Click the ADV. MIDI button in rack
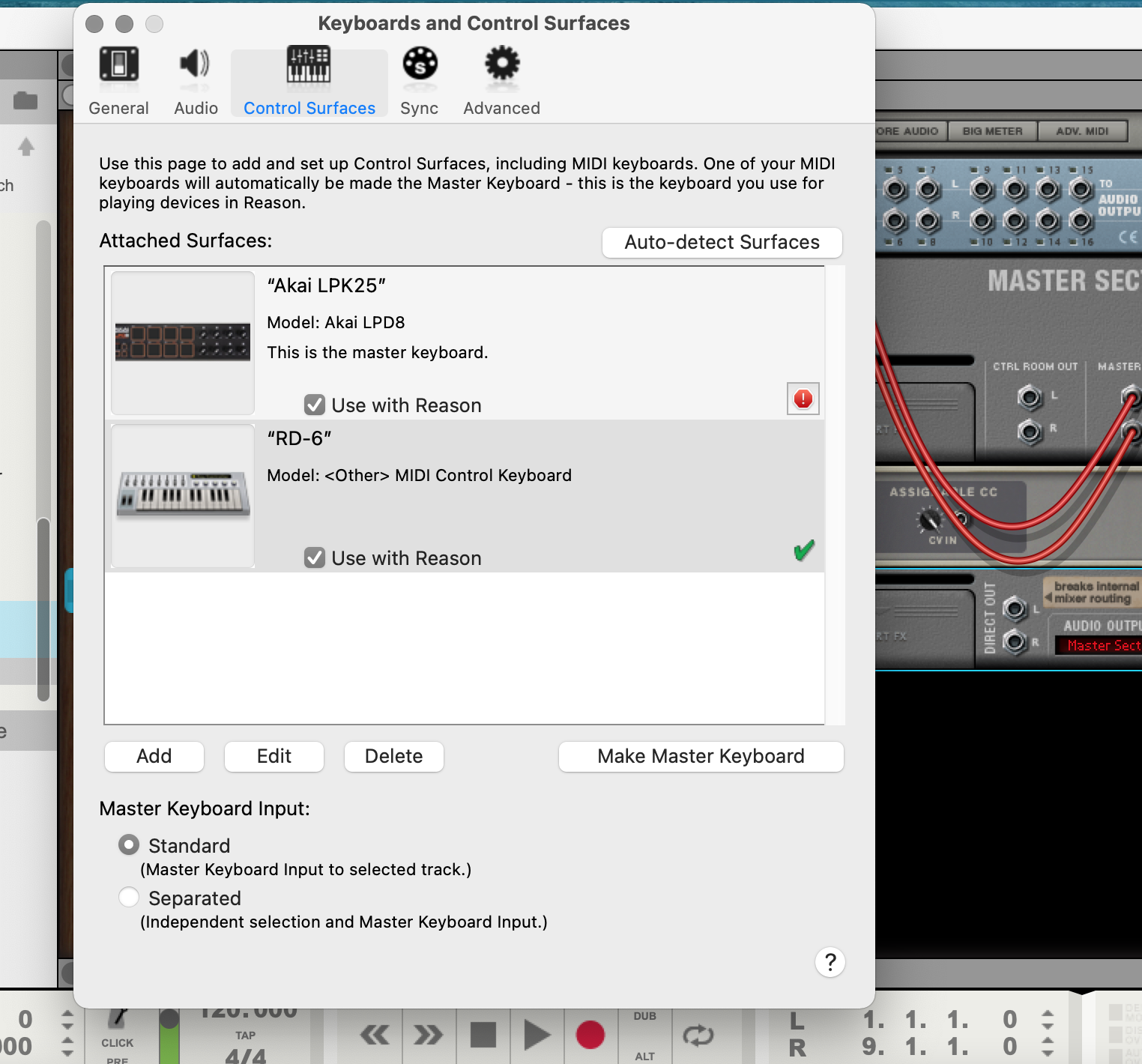 [x=1082, y=131]
